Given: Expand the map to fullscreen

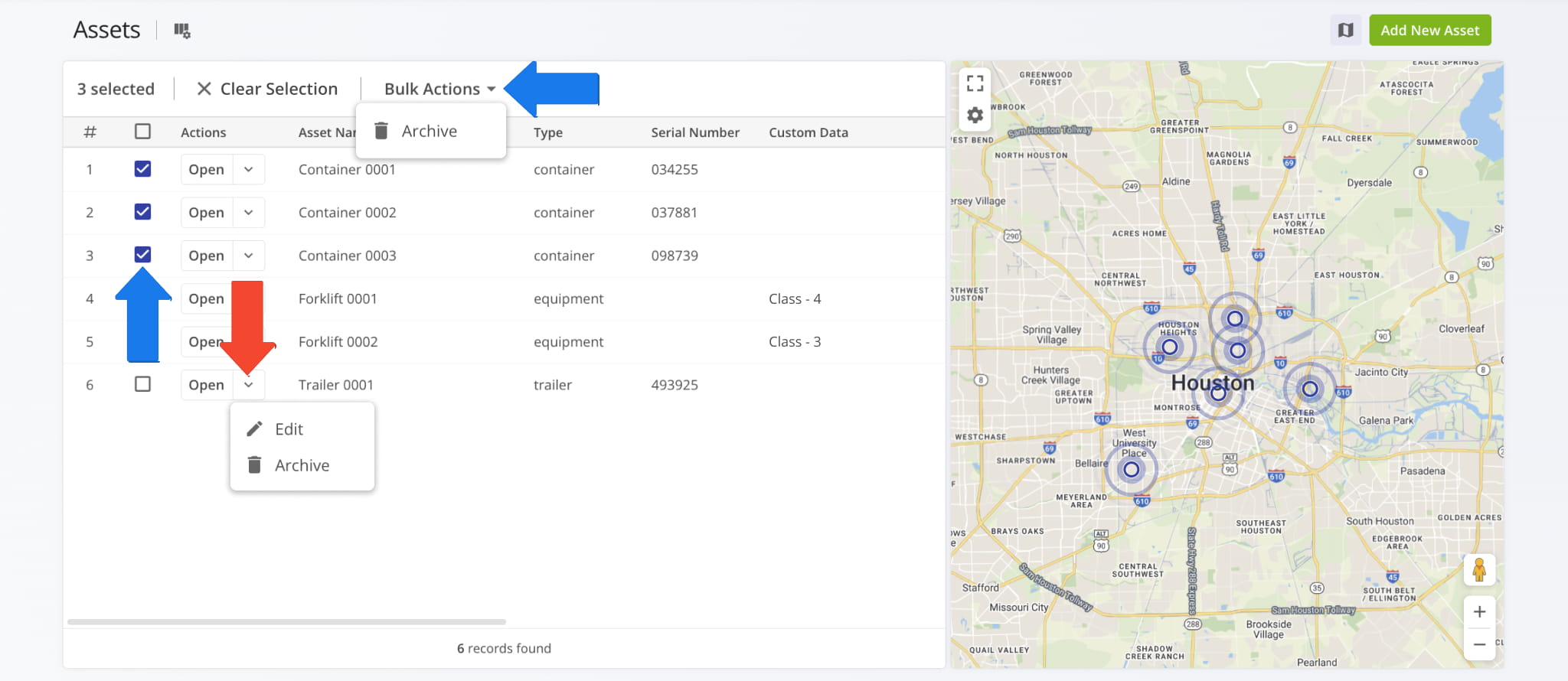Looking at the screenshot, I should tap(975, 83).
